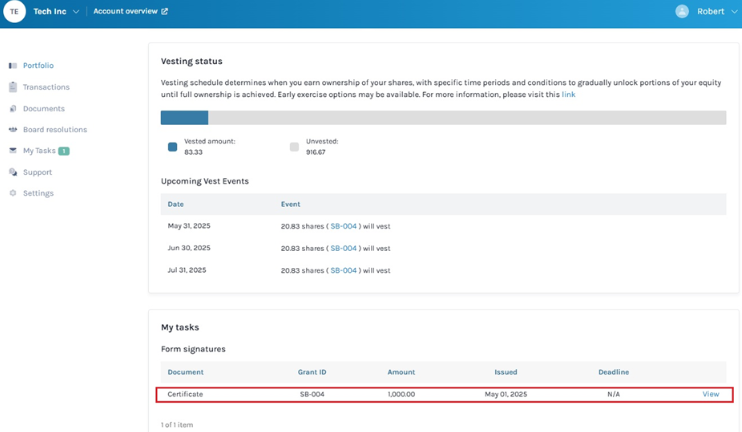Expand the Tech Inc company dropdown
Viewport: 742px width, 432px height.
click(76, 11)
